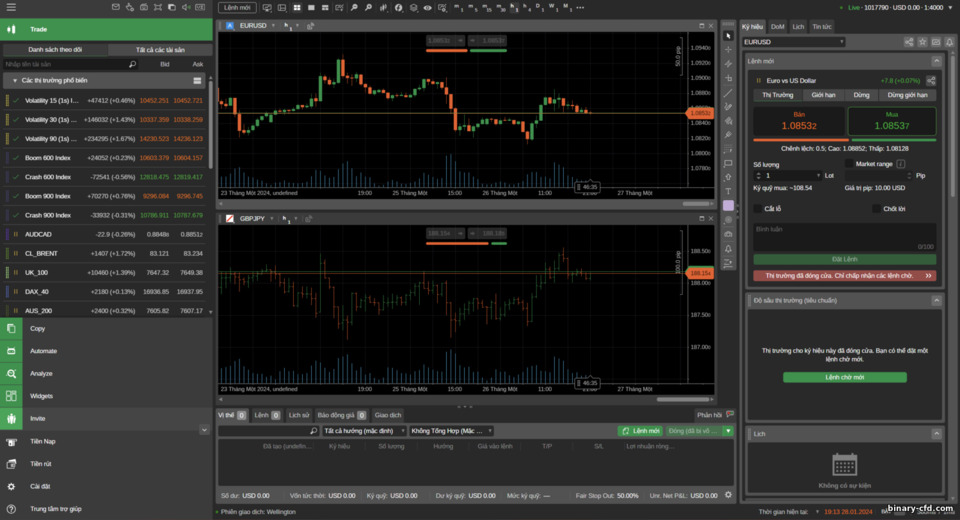Click the alert bell in drawing toolbar

click(x=728, y=249)
